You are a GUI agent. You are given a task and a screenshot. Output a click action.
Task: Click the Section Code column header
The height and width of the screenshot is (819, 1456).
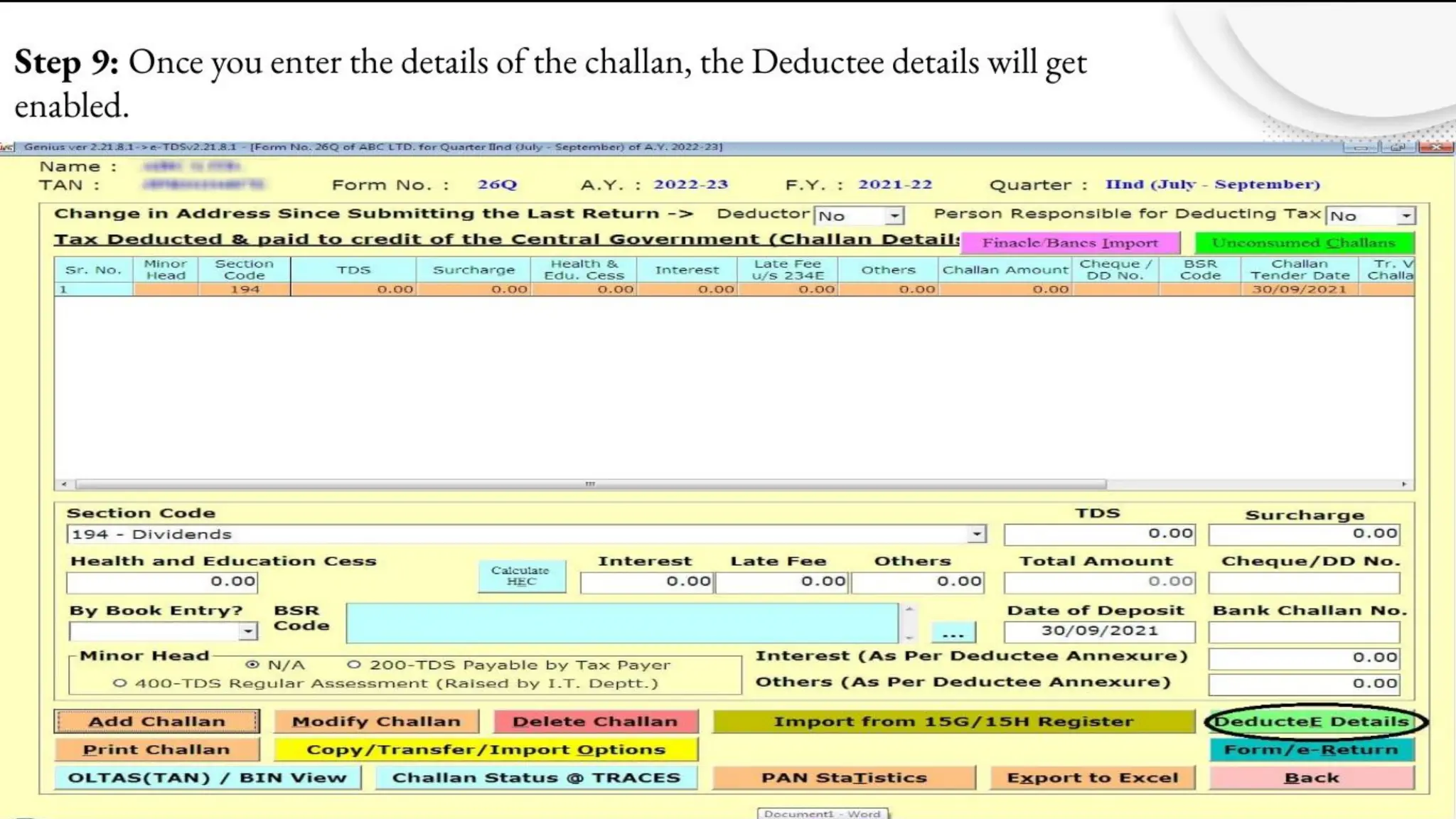[x=244, y=269]
